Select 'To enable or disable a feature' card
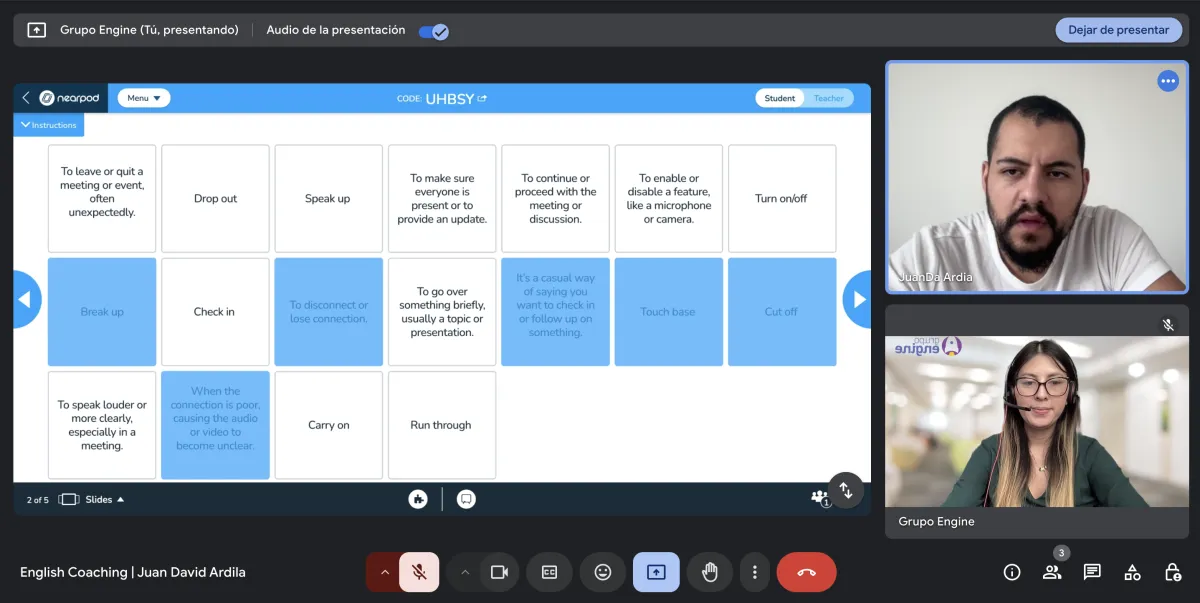 tap(668, 198)
